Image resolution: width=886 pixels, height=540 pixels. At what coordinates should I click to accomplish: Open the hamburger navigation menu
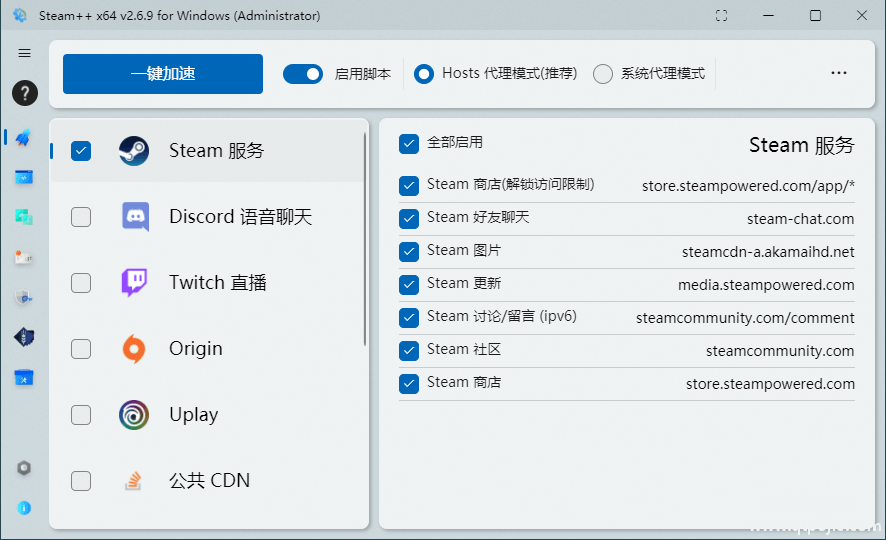tap(24, 53)
